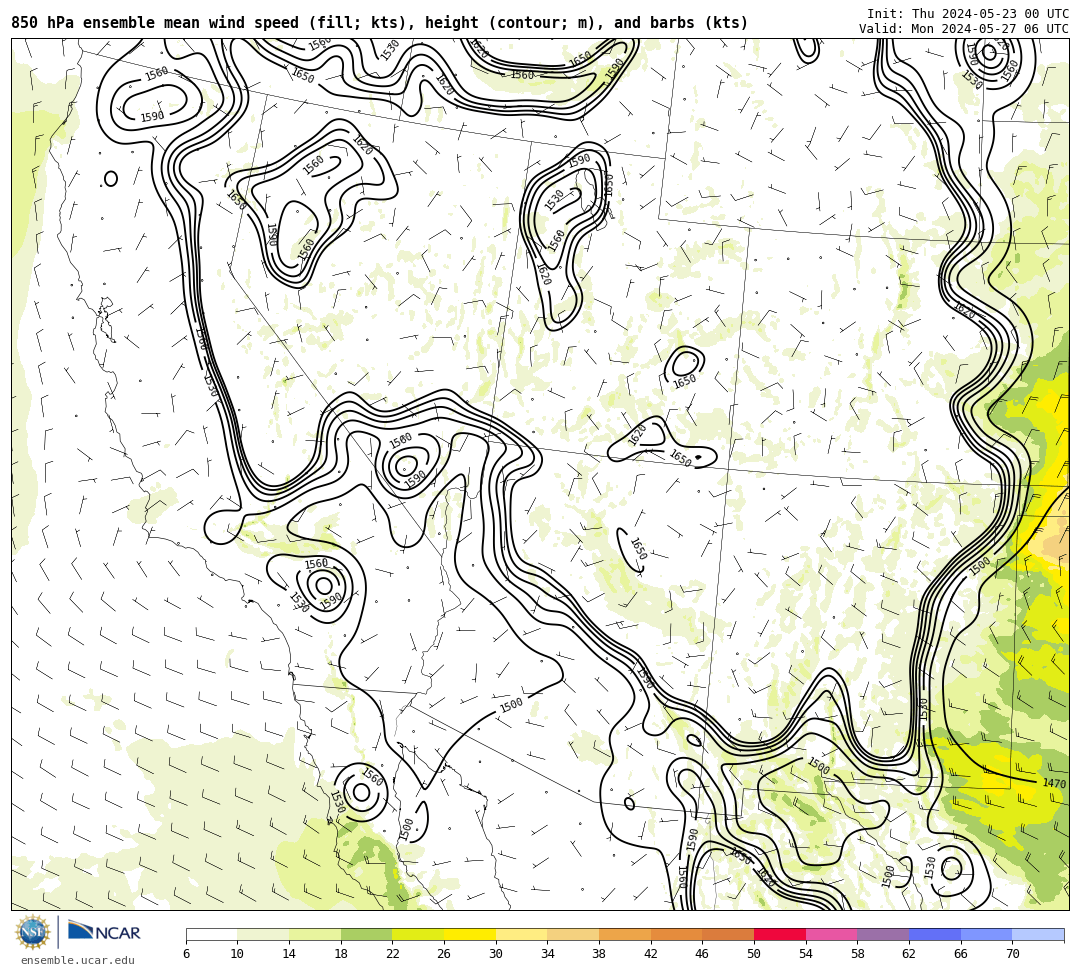This screenshot has height=973, width=1080.
Task: Click the colorbar tick label 66
Action: point(960,954)
